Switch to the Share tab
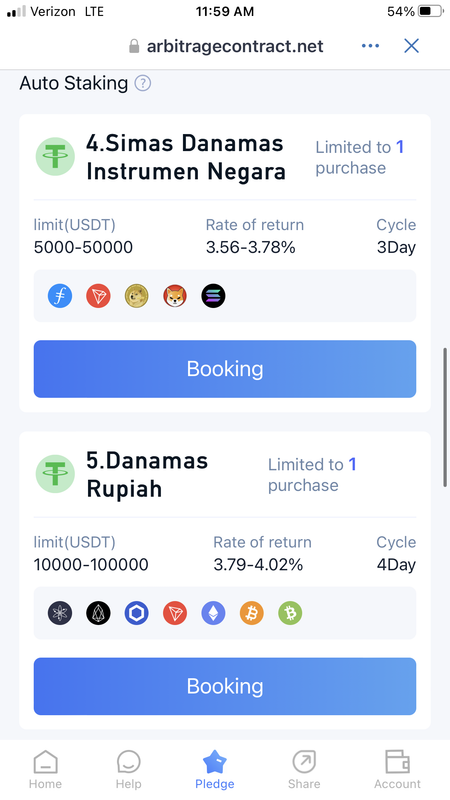 point(304,770)
